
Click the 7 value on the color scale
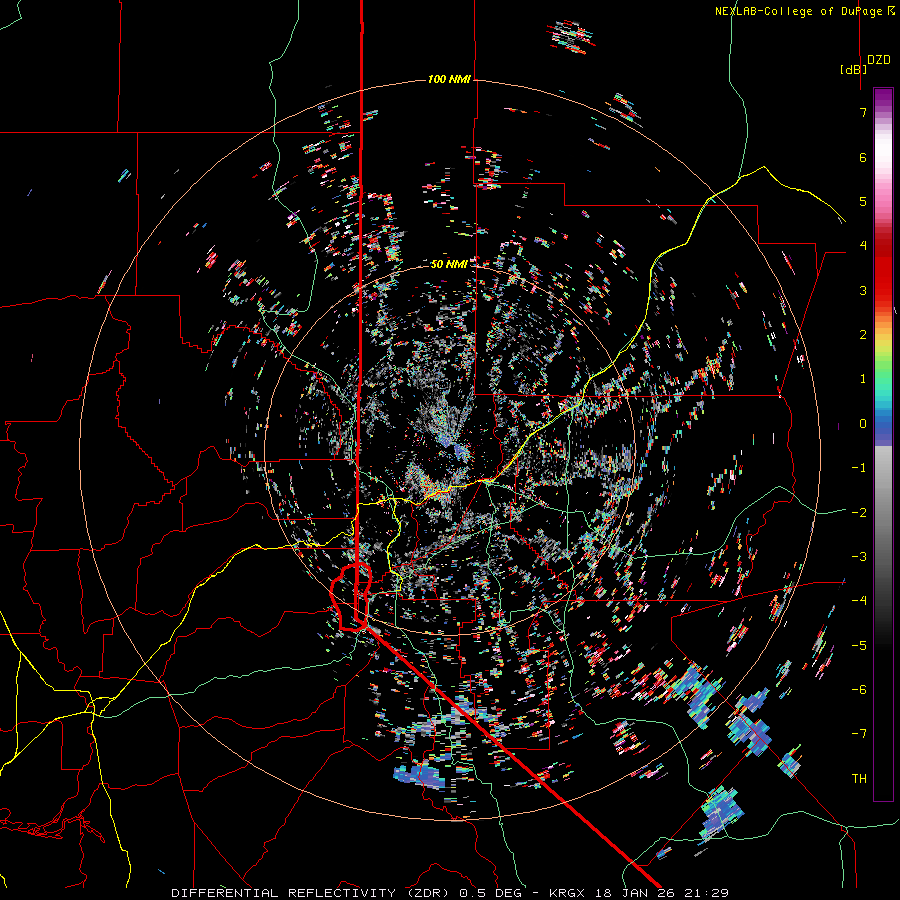point(863,112)
